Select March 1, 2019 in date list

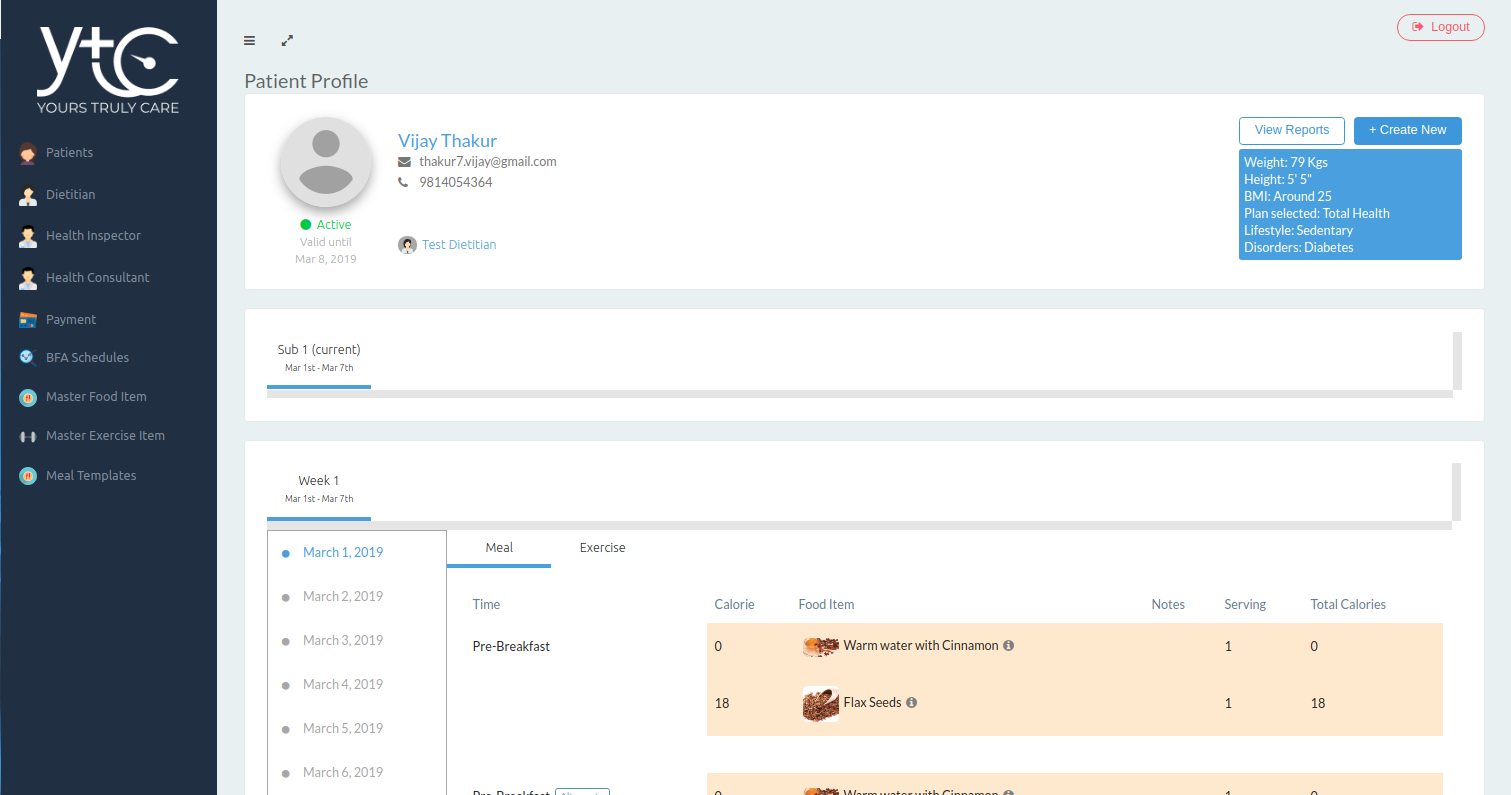342,553
